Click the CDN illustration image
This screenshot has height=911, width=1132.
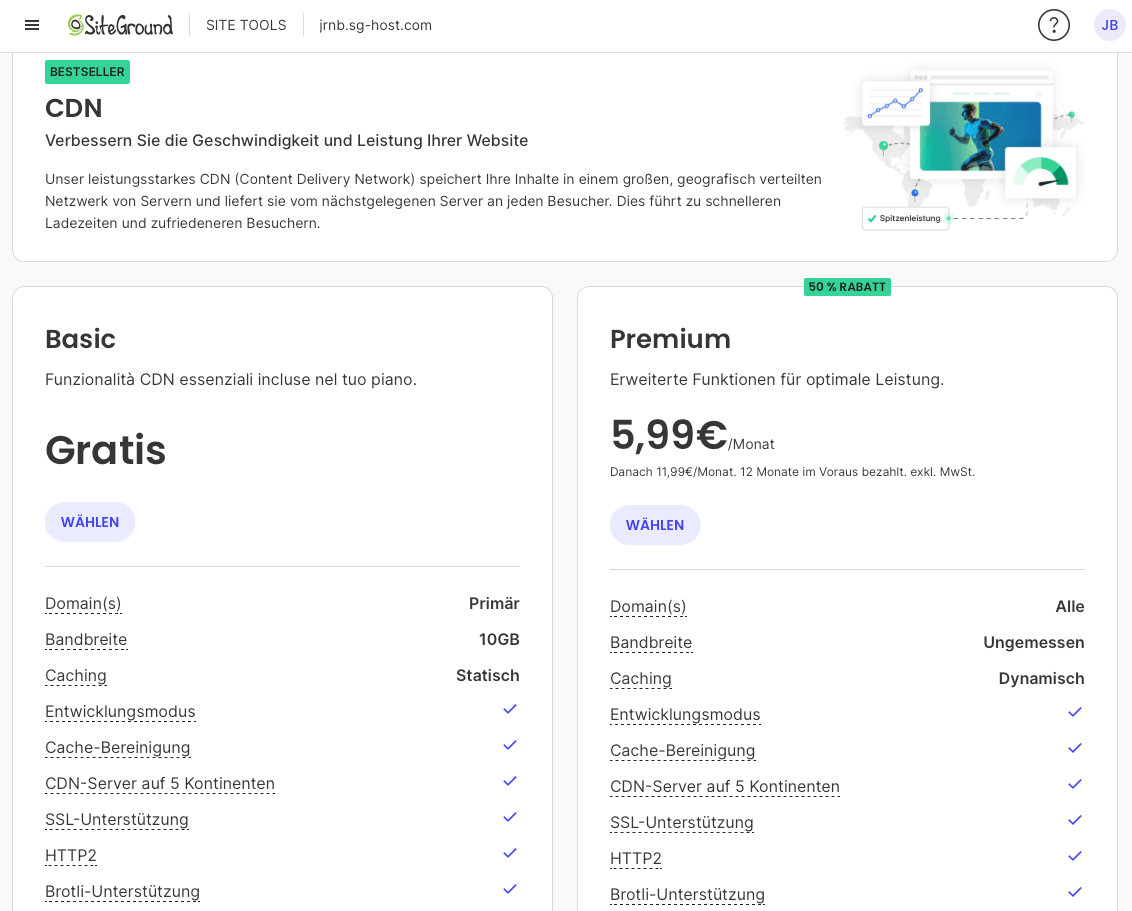pyautogui.click(x=963, y=150)
